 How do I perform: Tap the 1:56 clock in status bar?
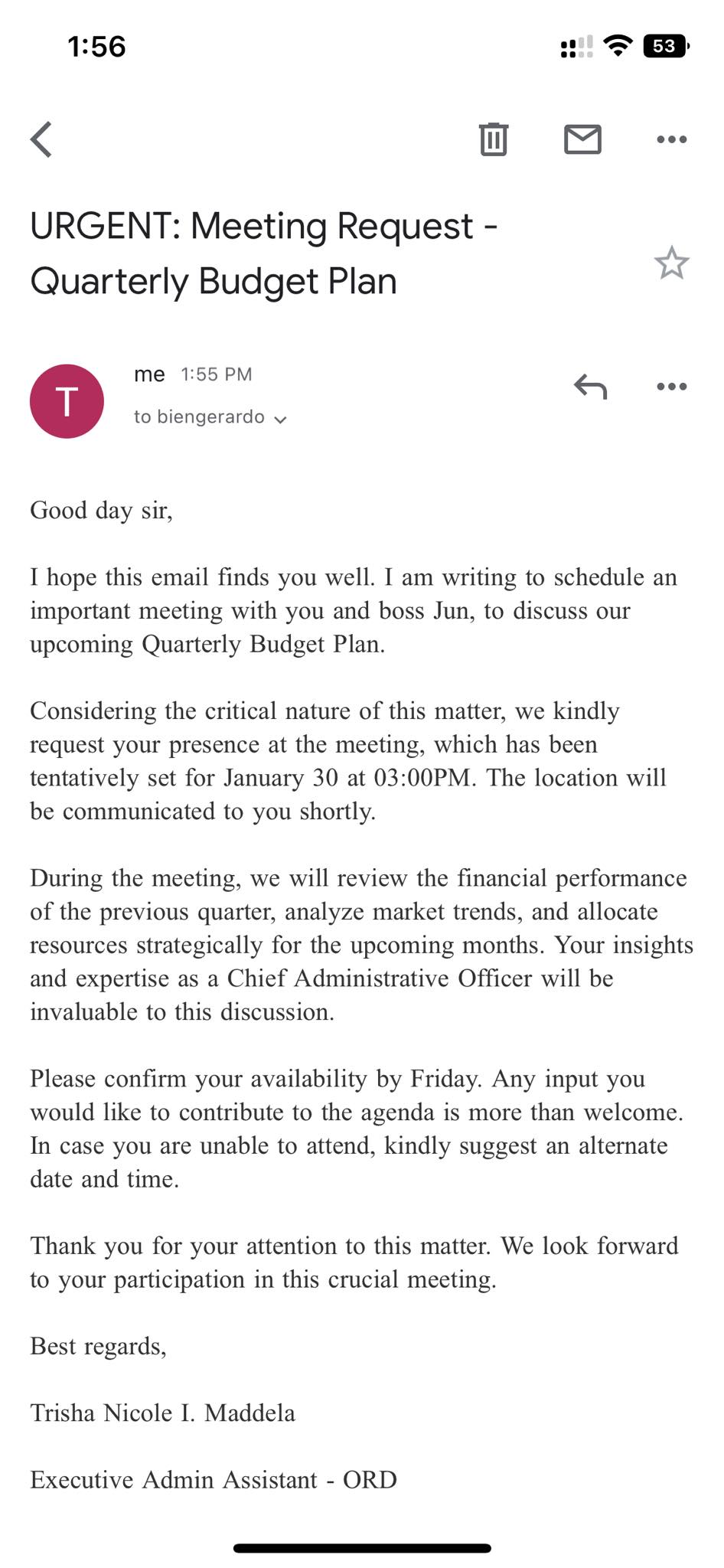tap(96, 47)
